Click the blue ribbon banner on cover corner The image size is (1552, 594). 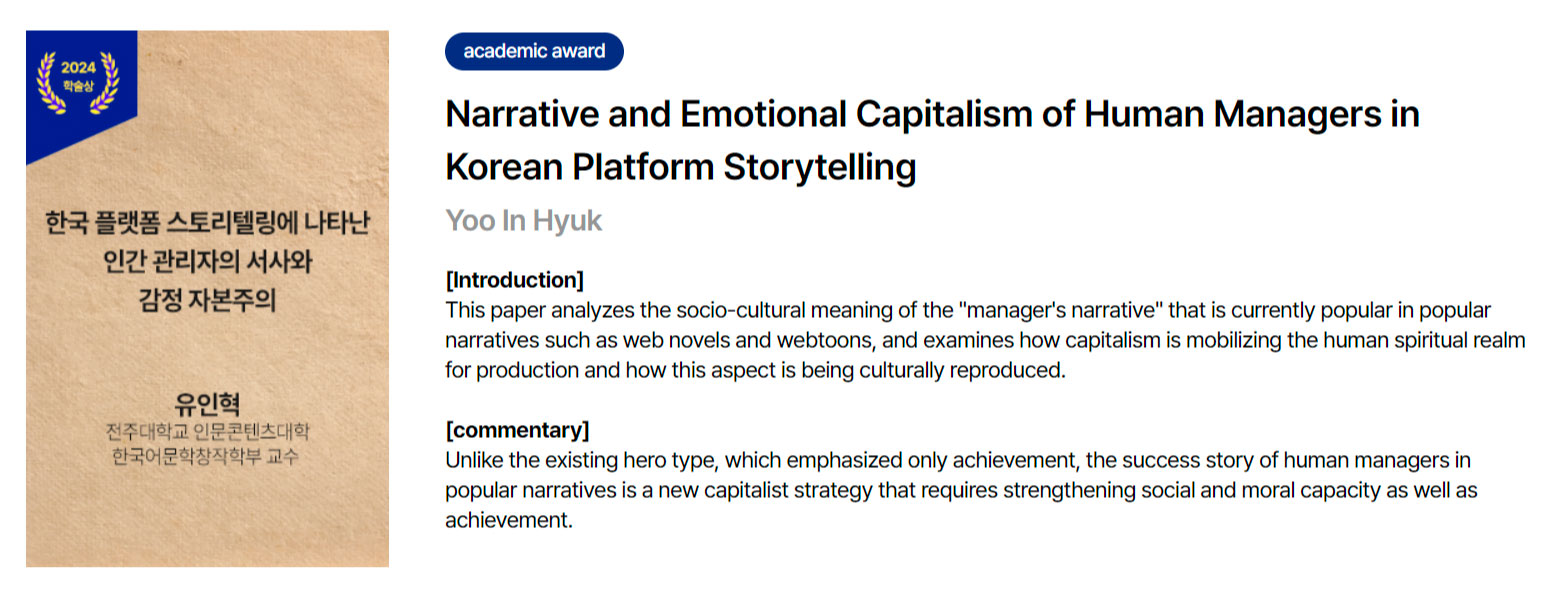click(81, 97)
